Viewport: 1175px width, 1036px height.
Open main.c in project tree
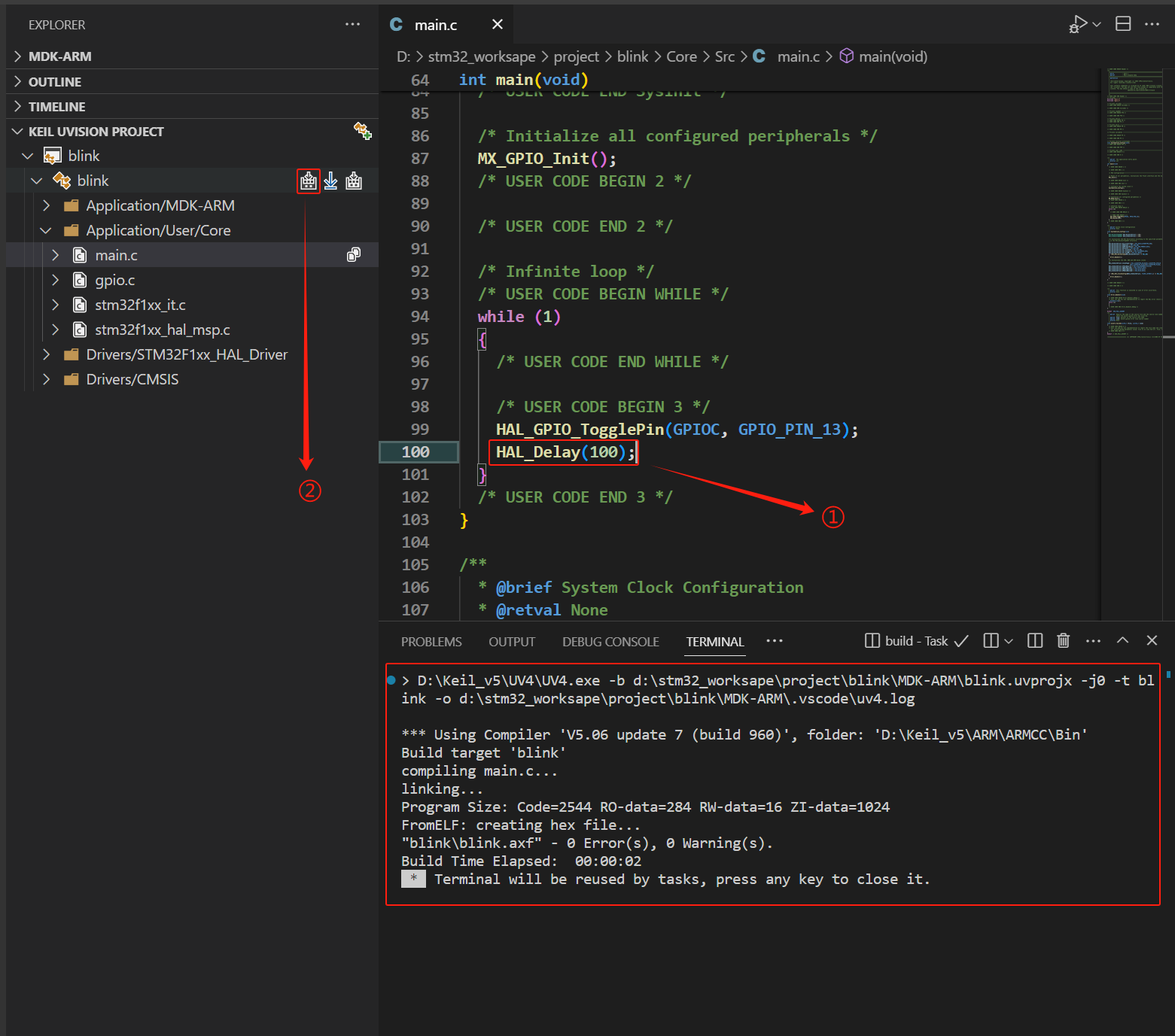tap(116, 255)
